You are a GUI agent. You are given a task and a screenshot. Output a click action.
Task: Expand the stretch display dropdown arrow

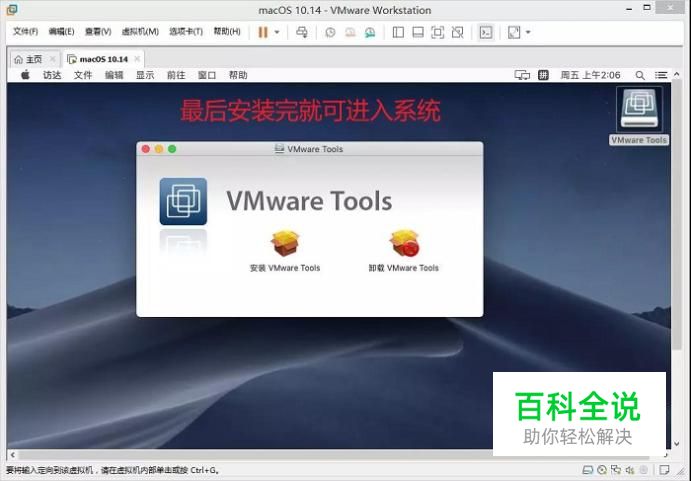click(528, 32)
